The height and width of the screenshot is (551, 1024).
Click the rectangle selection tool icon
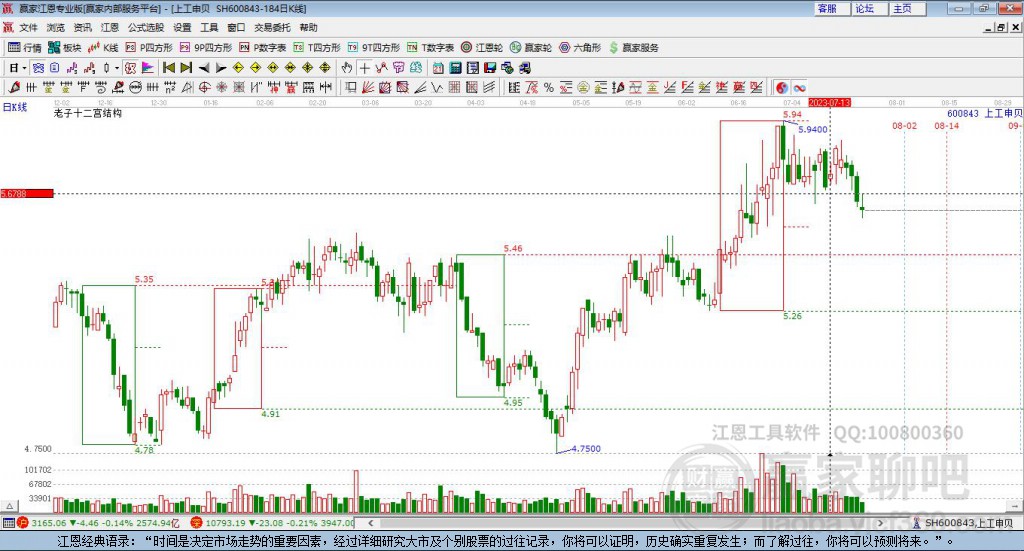349,87
